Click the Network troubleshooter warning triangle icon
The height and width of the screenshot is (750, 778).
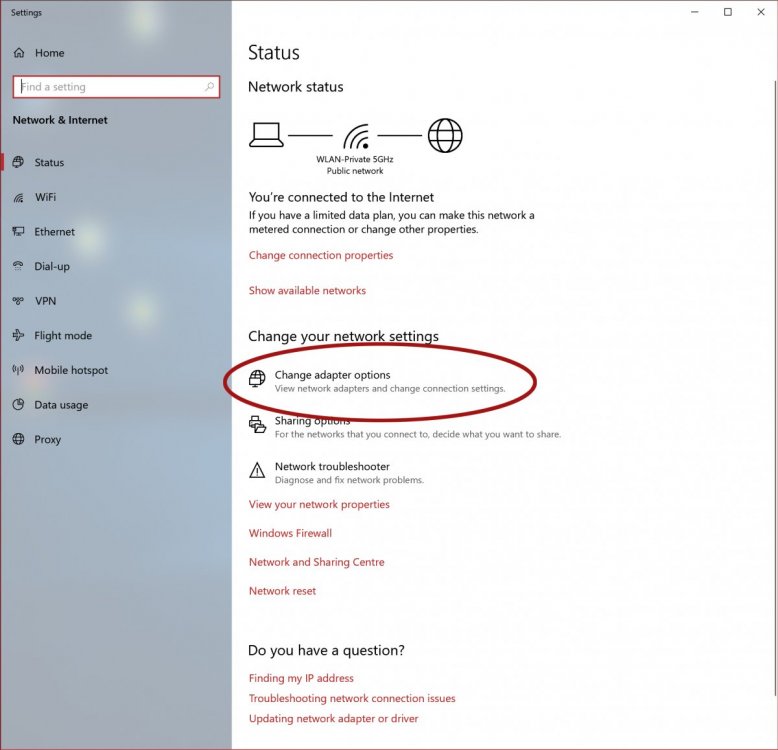pos(257,470)
